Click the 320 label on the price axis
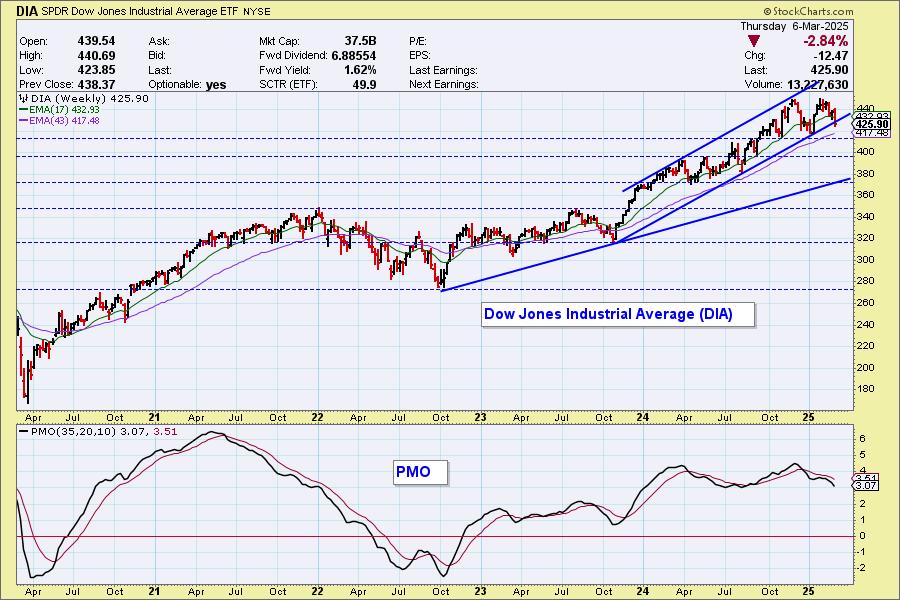 pyautogui.click(x=866, y=238)
